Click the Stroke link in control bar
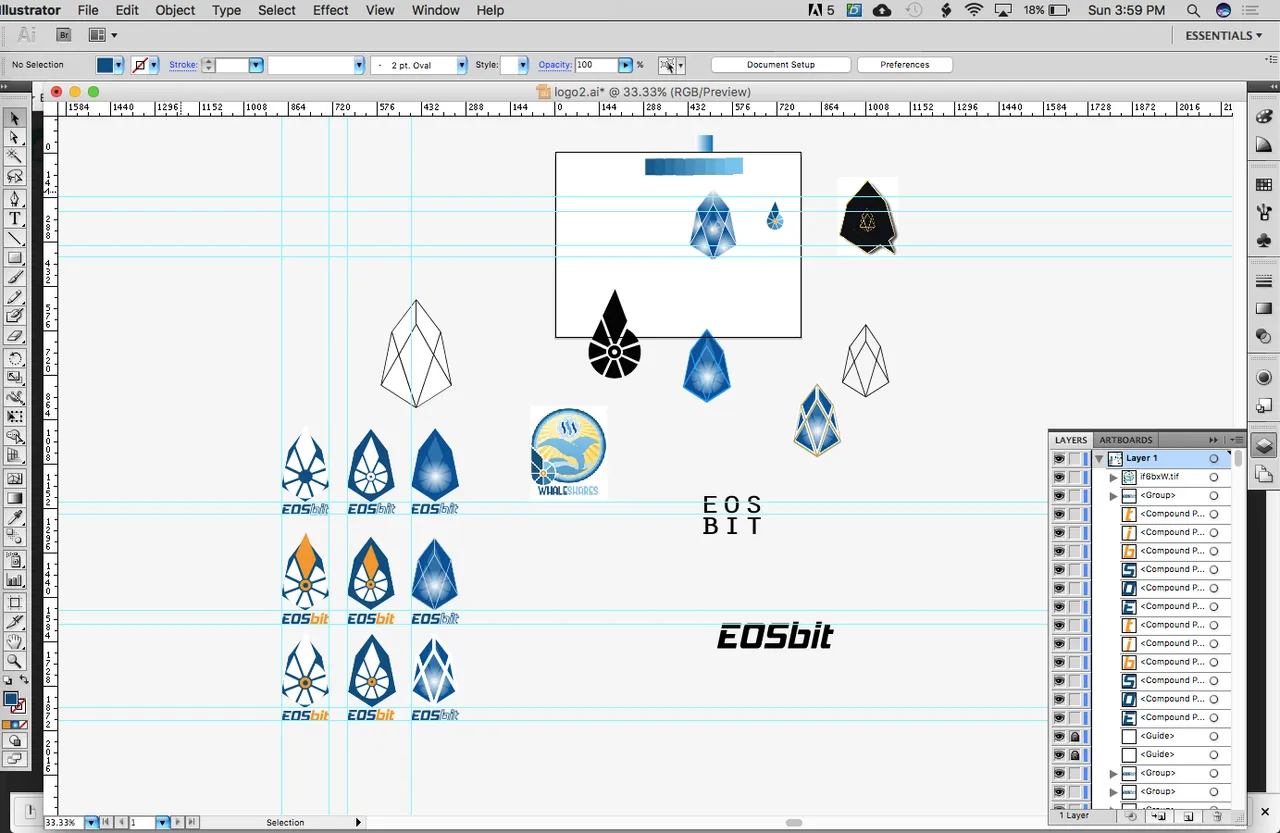The image size is (1280, 833). pos(183,65)
